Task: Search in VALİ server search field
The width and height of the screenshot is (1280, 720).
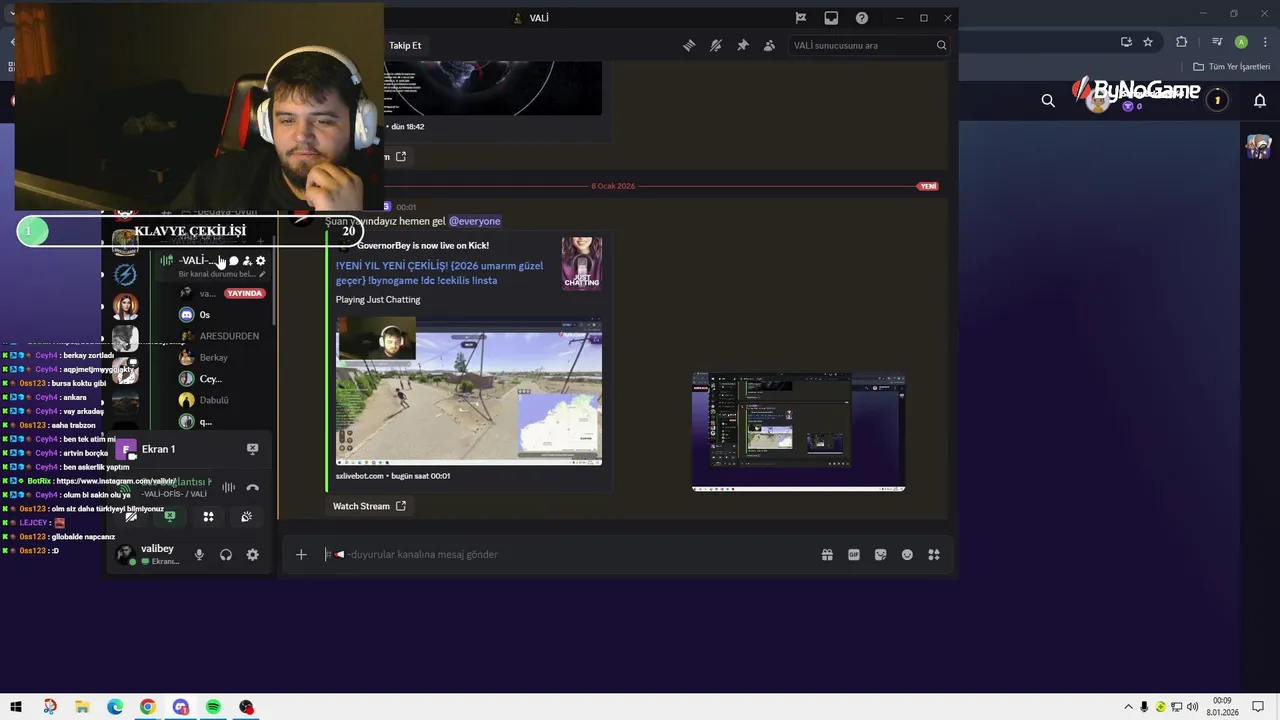Action: tap(868, 45)
